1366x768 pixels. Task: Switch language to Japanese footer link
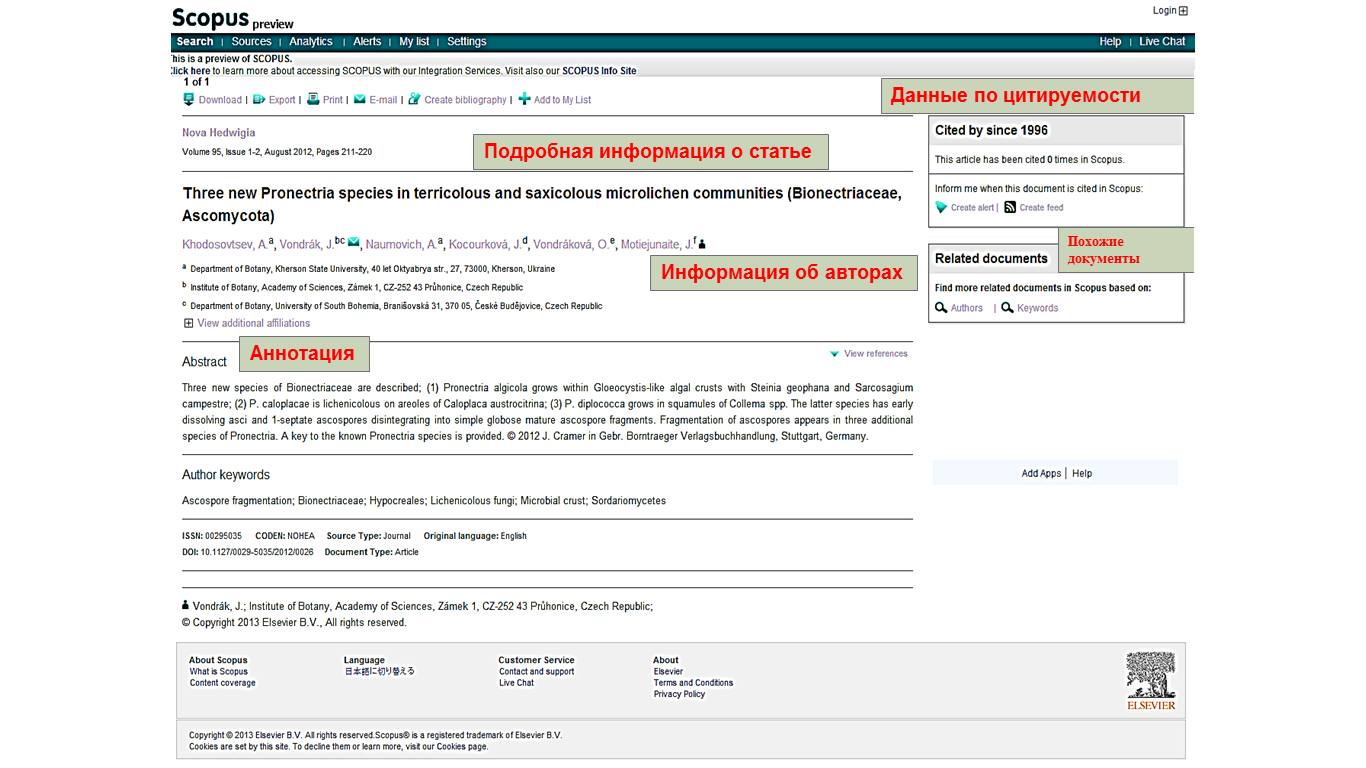click(x=379, y=672)
